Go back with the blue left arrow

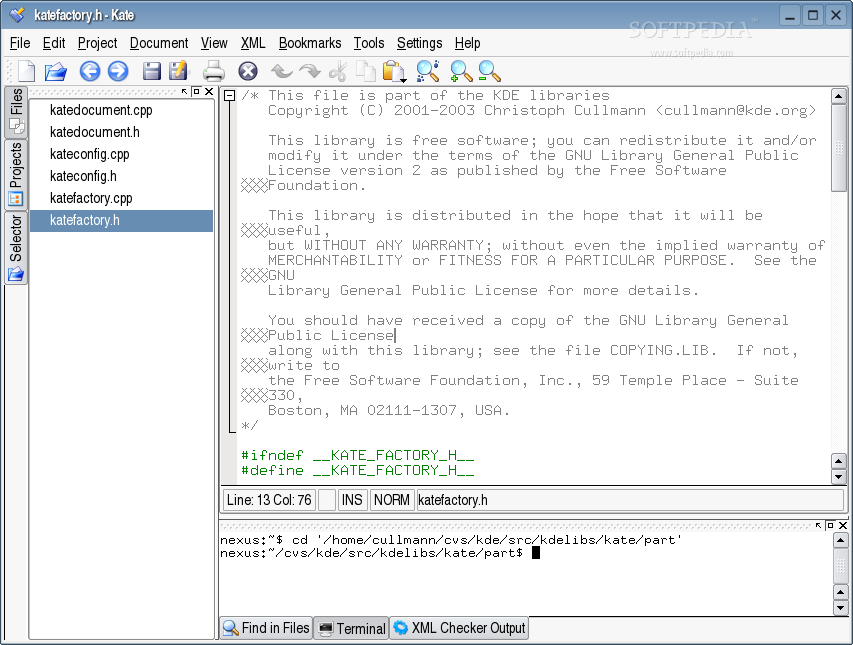(x=90, y=71)
